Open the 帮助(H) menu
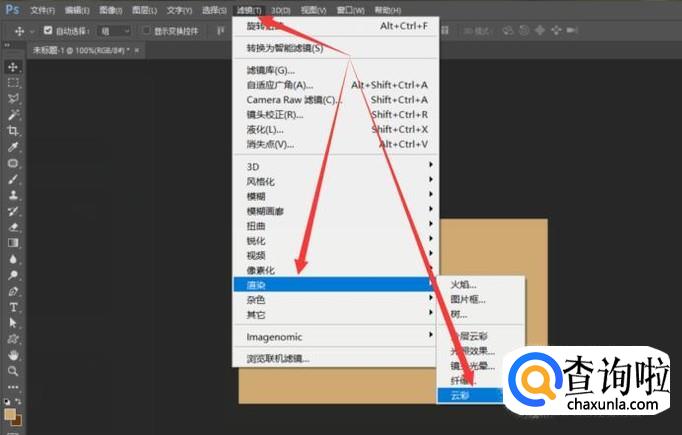682x435 pixels. [x=388, y=10]
